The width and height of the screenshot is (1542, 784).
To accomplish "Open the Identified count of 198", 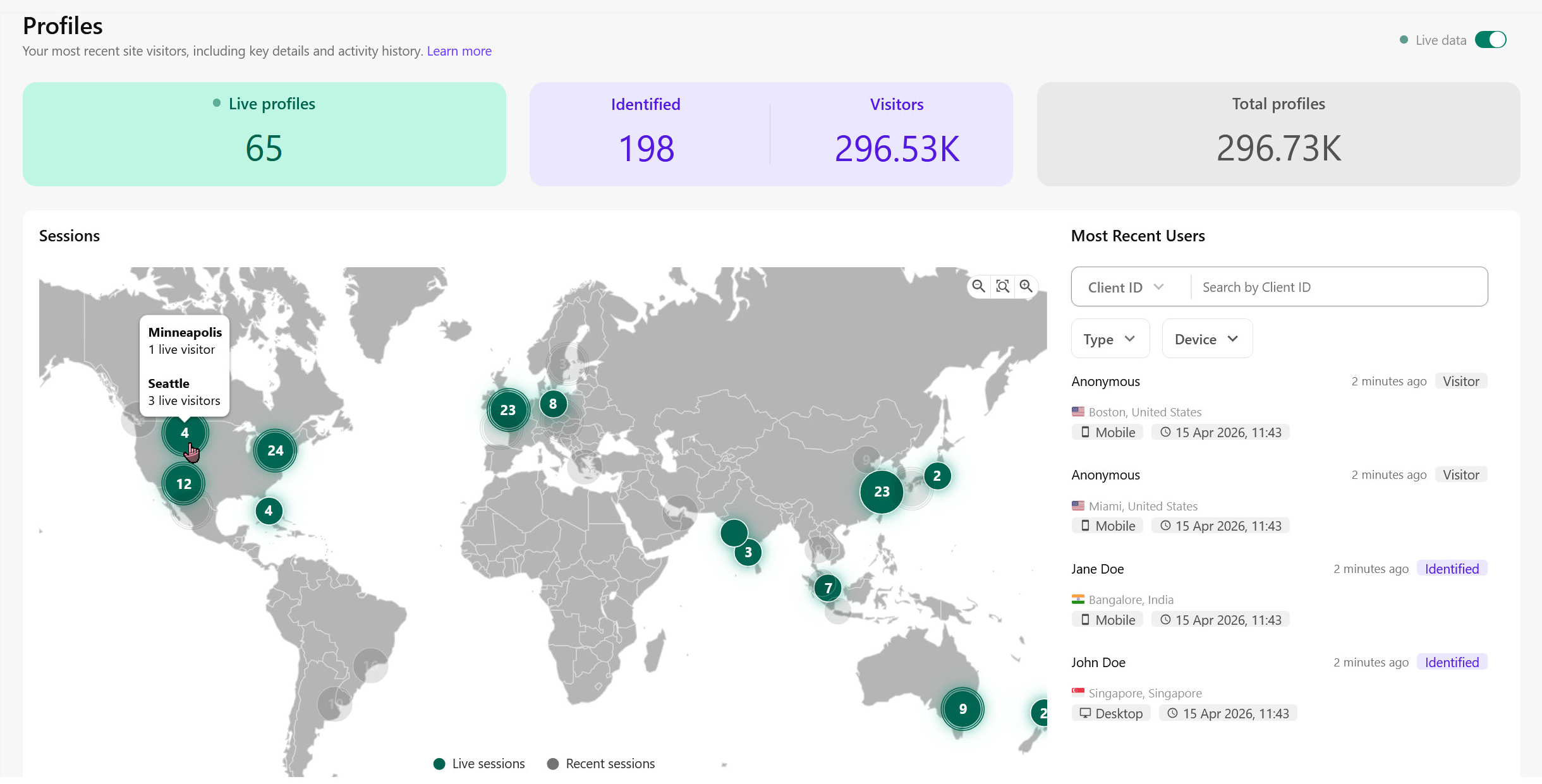I will 646,149.
